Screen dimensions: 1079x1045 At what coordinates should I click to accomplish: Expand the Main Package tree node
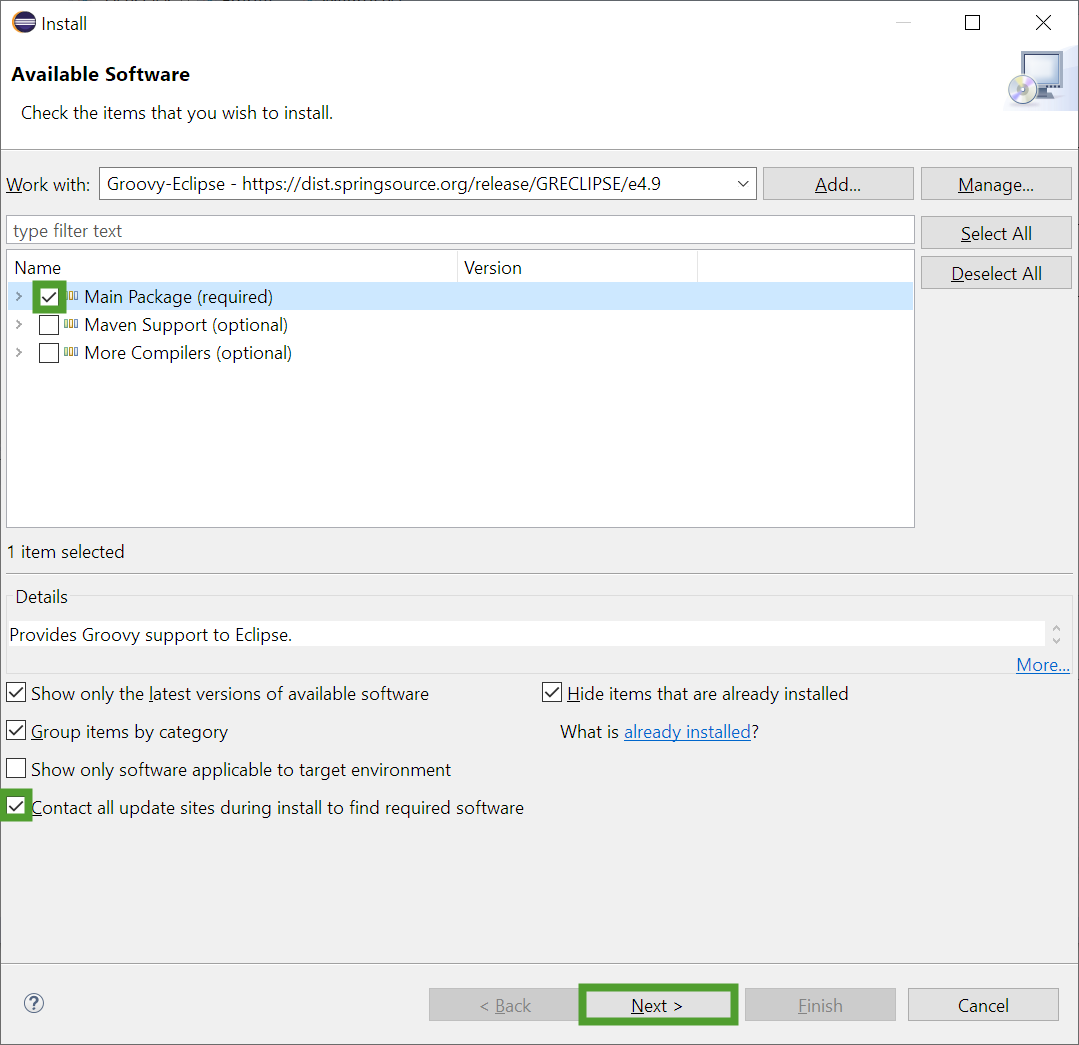coord(18,297)
